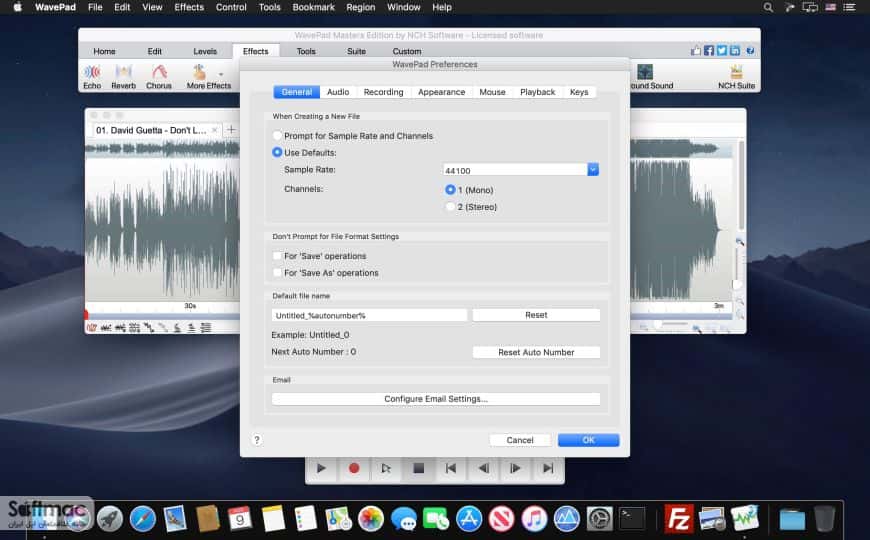The height and width of the screenshot is (540, 870).
Task: Open Safari from the Dock
Action: tap(143, 519)
